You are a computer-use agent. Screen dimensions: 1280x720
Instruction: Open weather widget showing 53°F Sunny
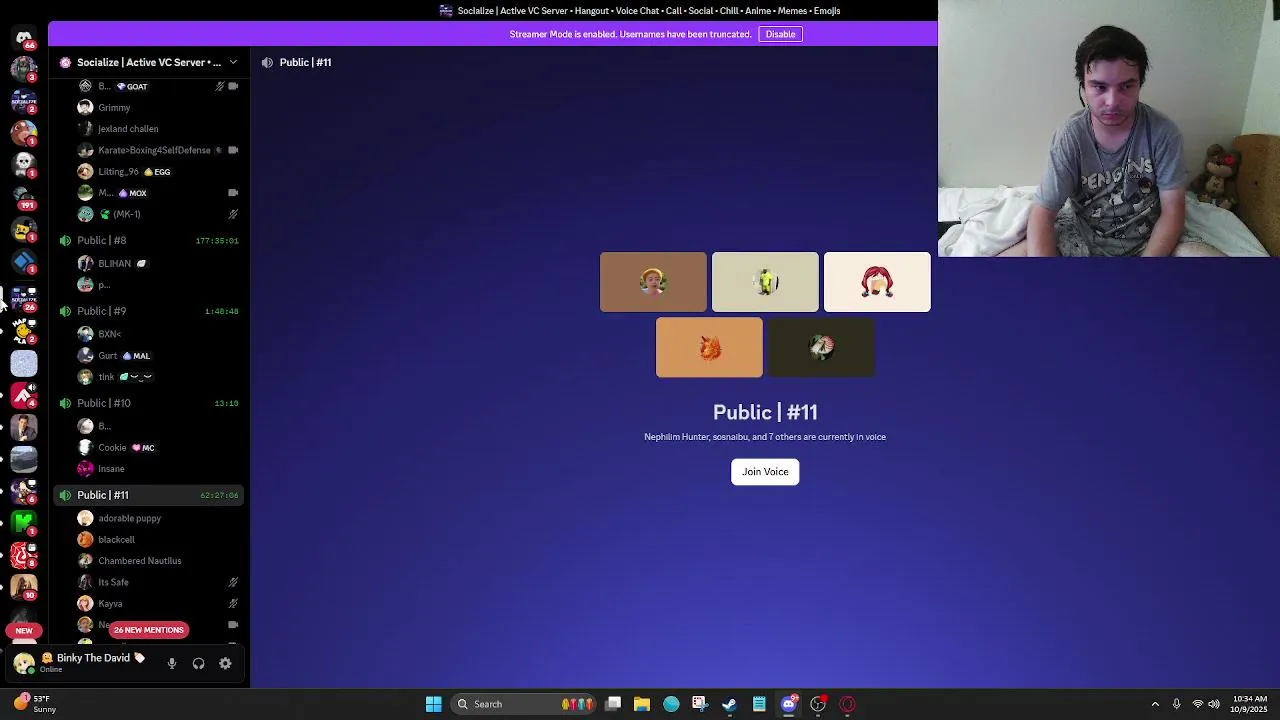pos(33,704)
